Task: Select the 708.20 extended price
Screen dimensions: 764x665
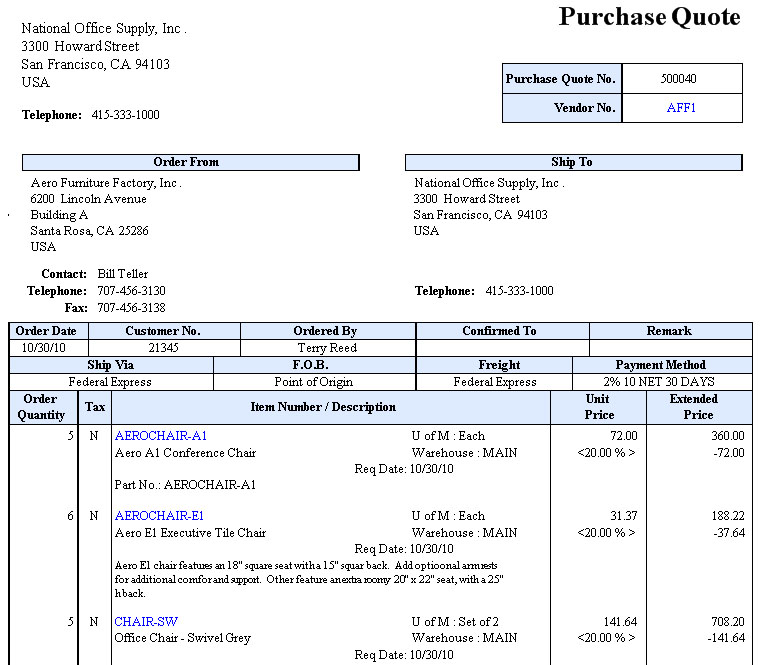Action: [723, 622]
